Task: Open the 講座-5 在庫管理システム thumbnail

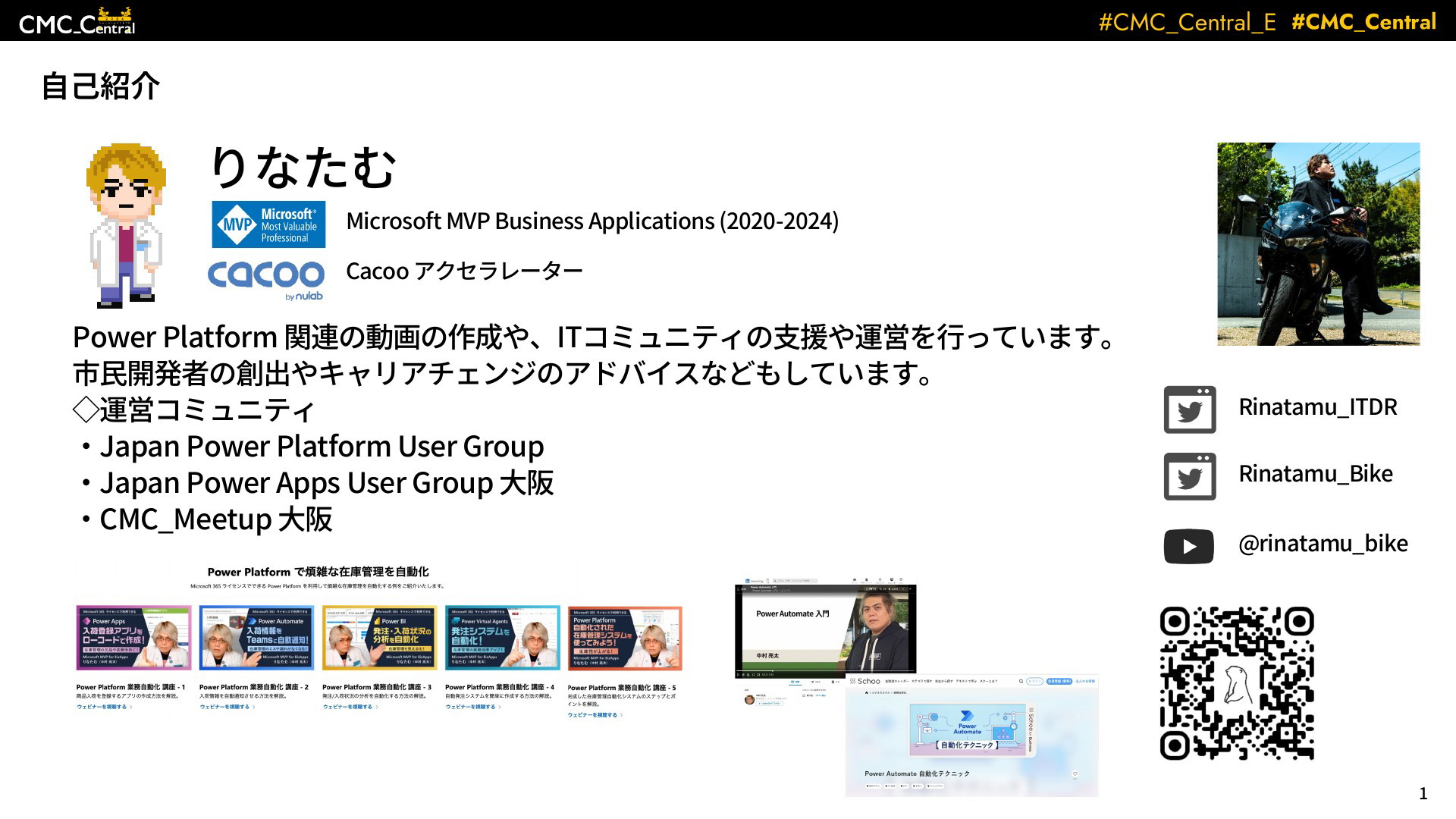Action: [x=625, y=638]
